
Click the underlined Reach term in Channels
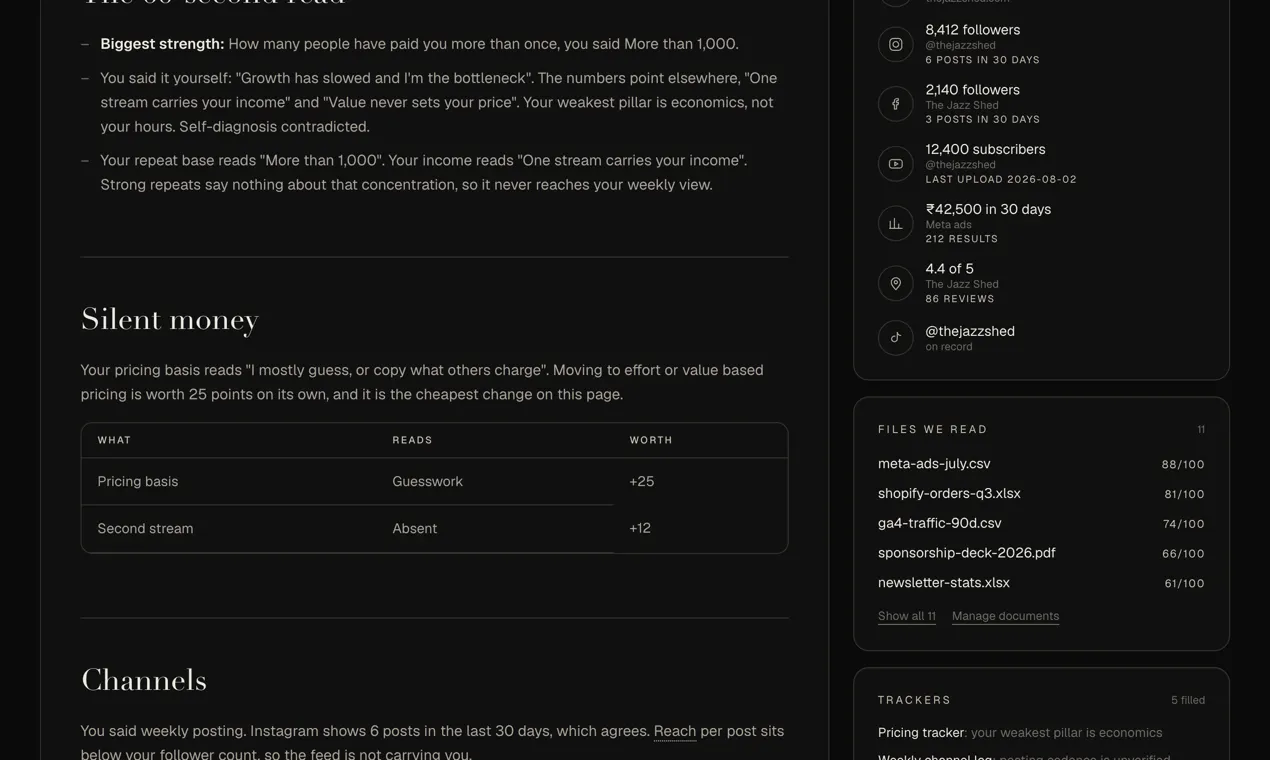(x=675, y=731)
